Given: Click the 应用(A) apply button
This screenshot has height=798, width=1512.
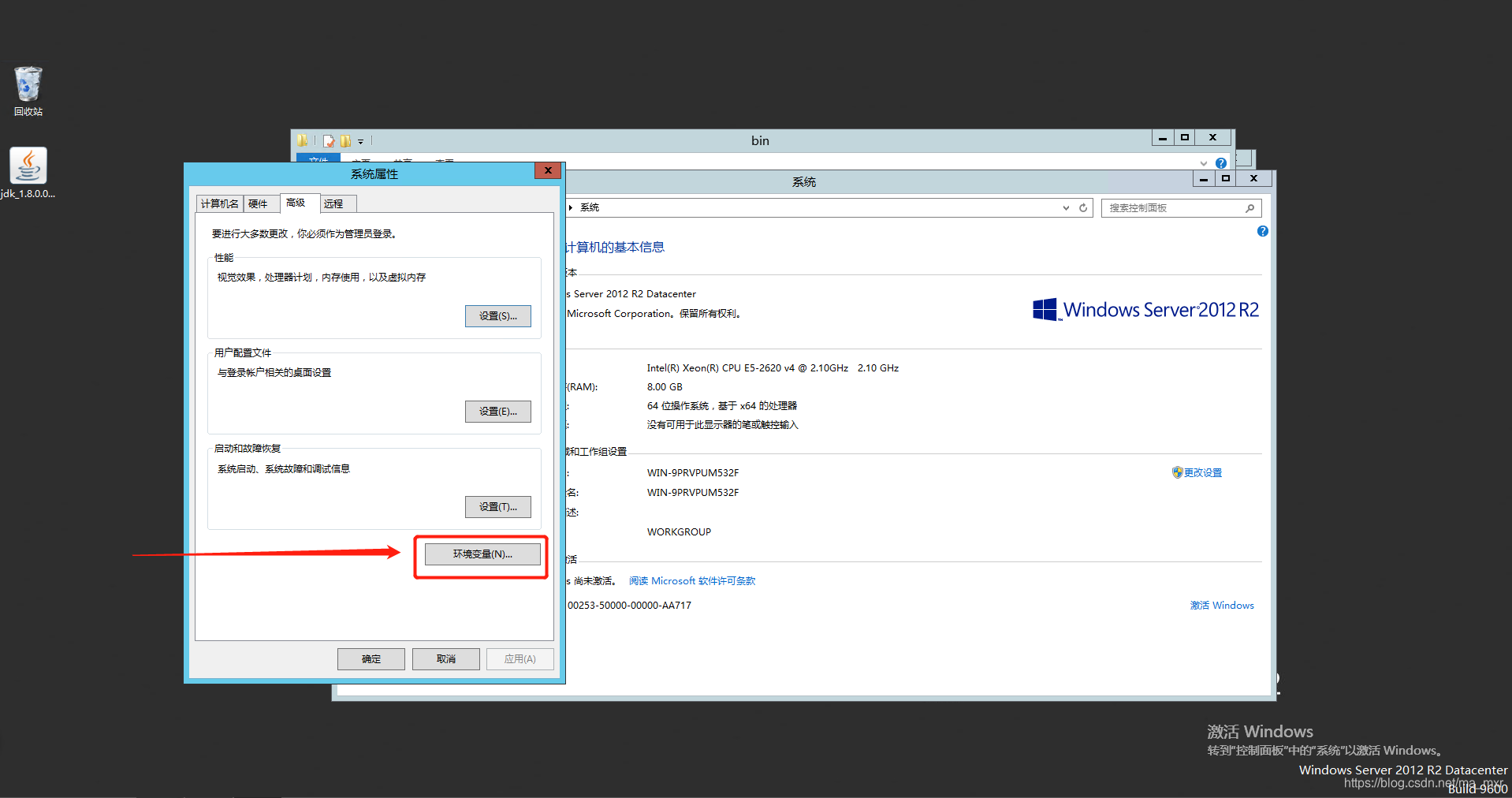Looking at the screenshot, I should [x=520, y=659].
